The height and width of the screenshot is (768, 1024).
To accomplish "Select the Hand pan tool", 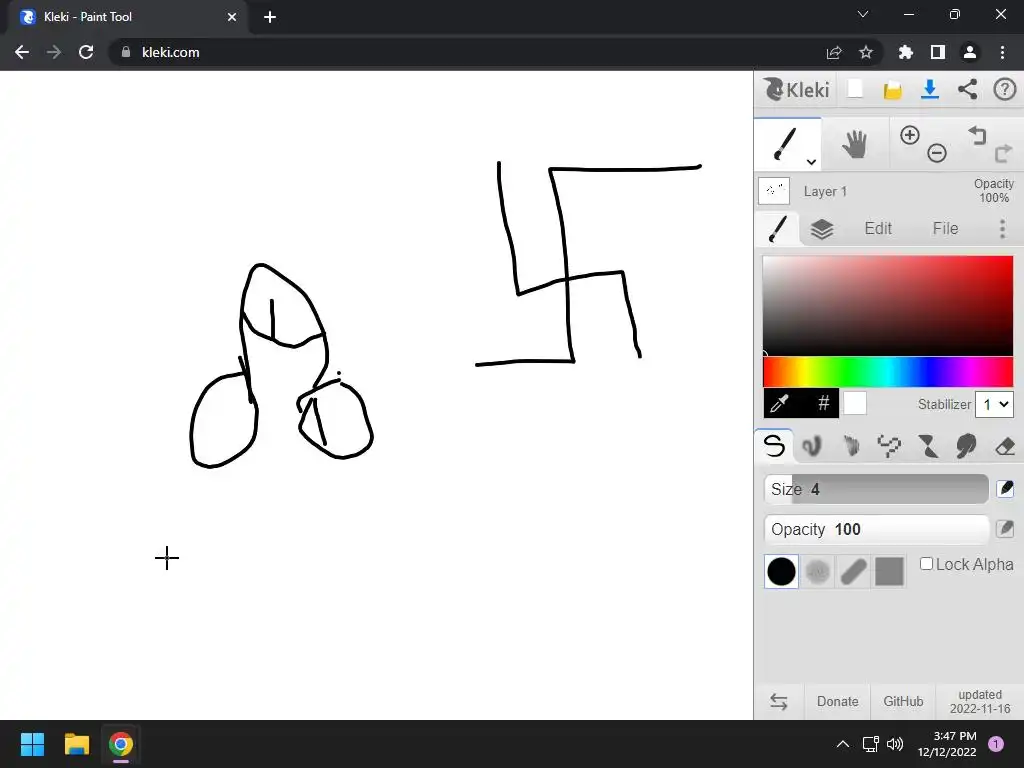I will [x=854, y=144].
